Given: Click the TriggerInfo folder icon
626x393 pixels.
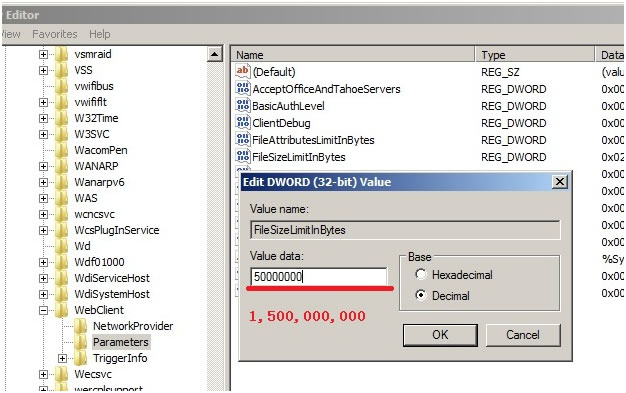Looking at the screenshot, I should 81,358.
